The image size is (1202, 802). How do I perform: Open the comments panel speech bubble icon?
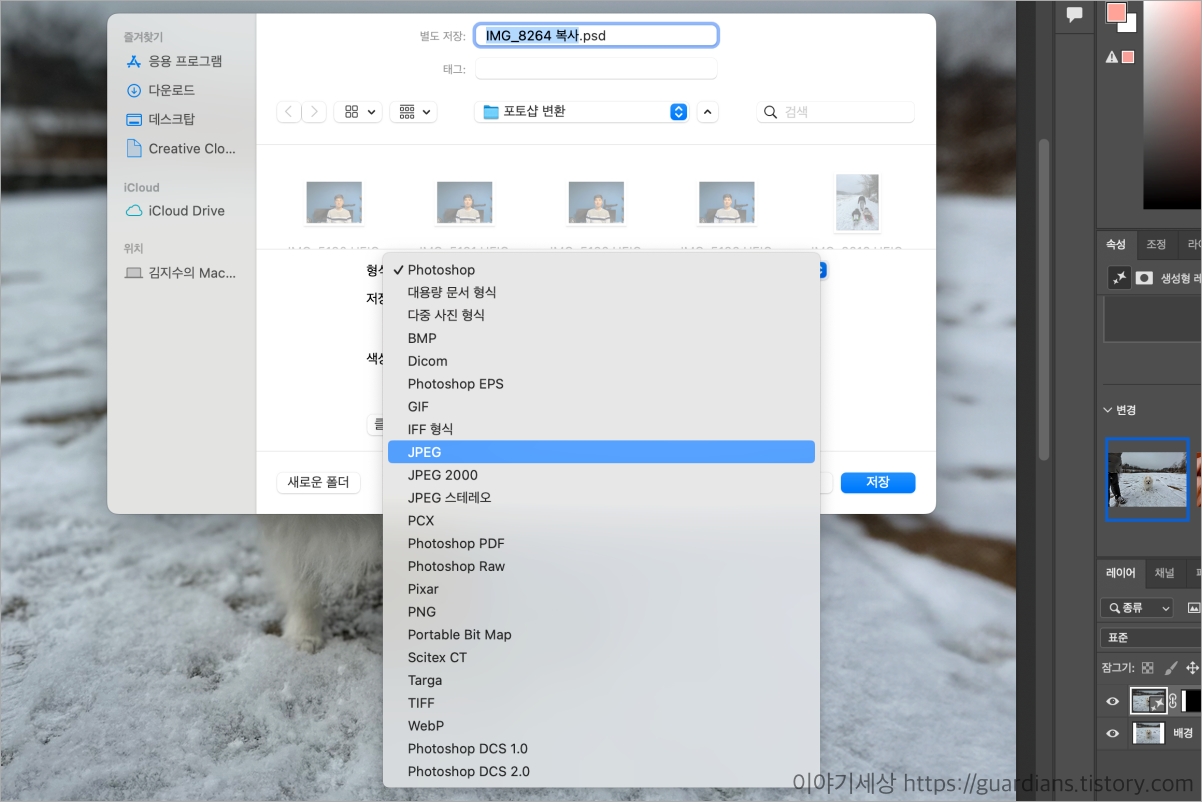[x=1075, y=14]
